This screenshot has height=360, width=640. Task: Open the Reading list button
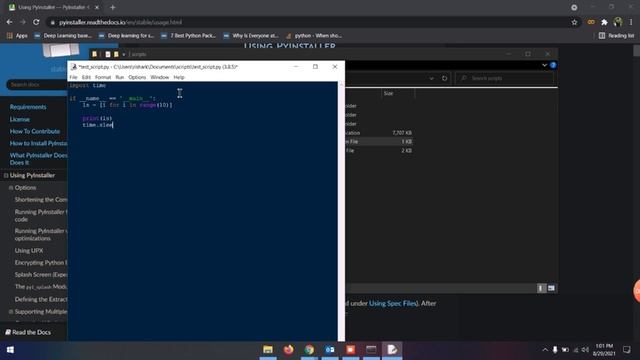click(x=616, y=36)
